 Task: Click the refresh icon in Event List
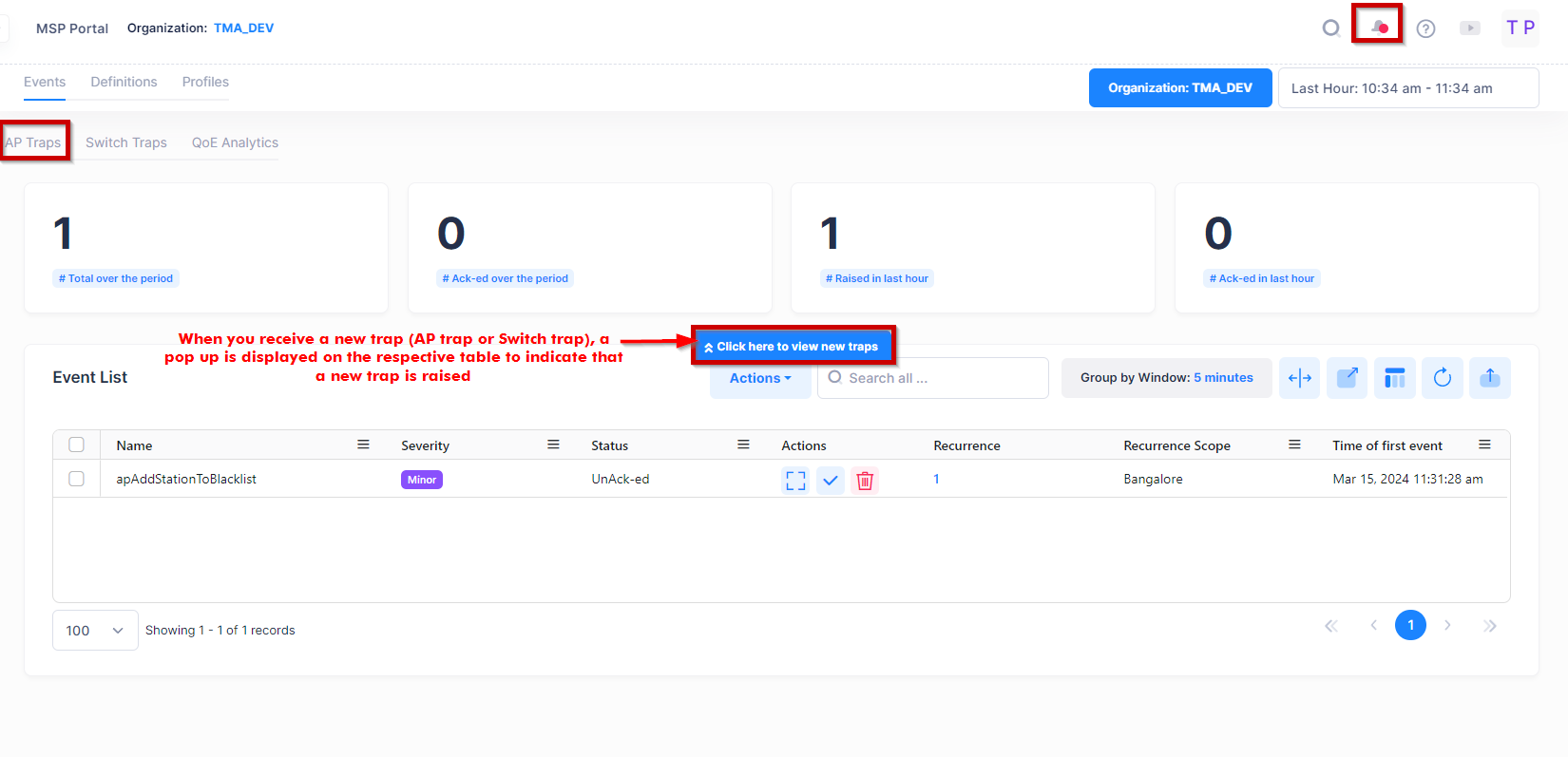(1442, 378)
